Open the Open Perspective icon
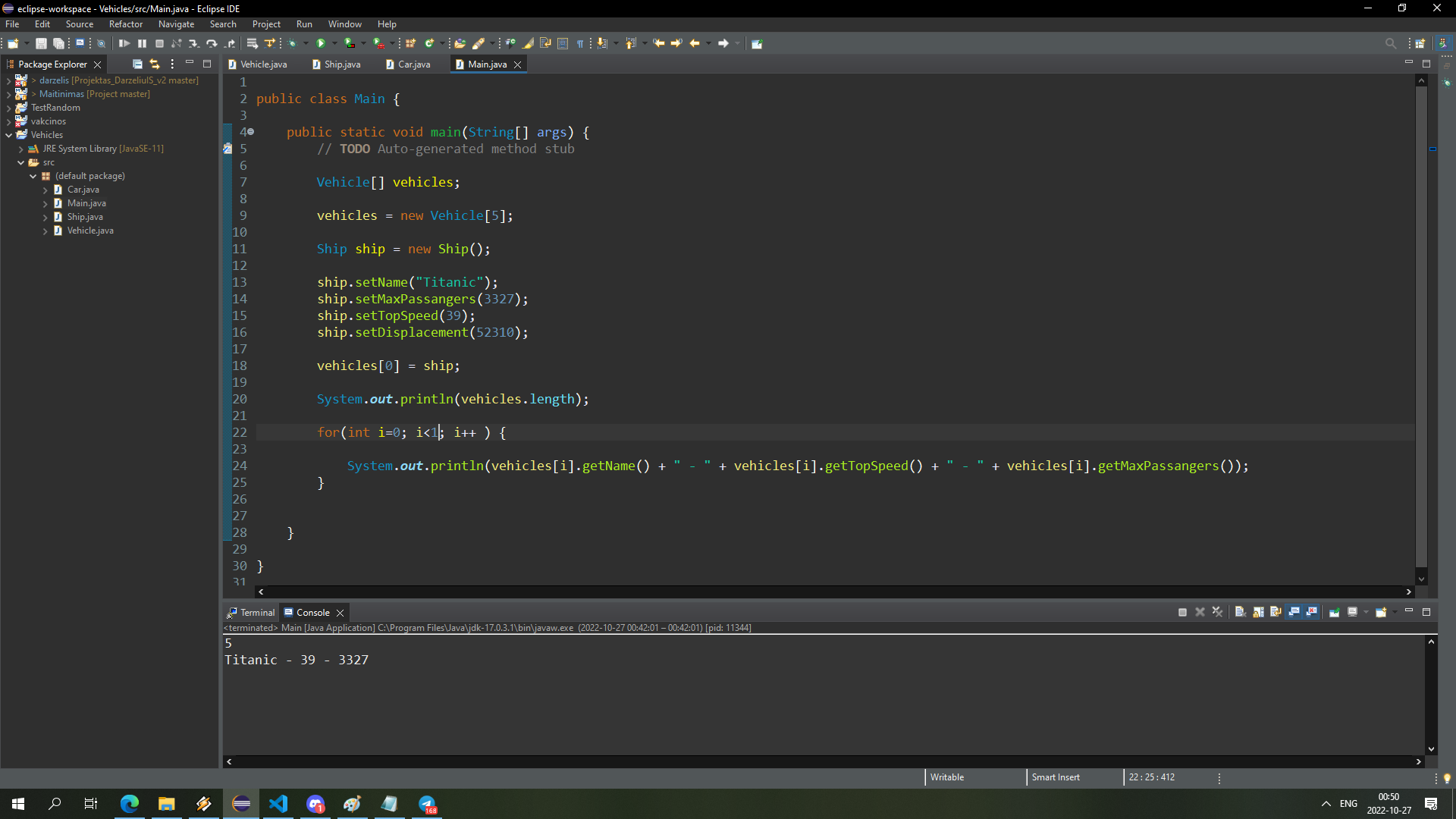This screenshot has width=1456, height=819. [x=1420, y=43]
